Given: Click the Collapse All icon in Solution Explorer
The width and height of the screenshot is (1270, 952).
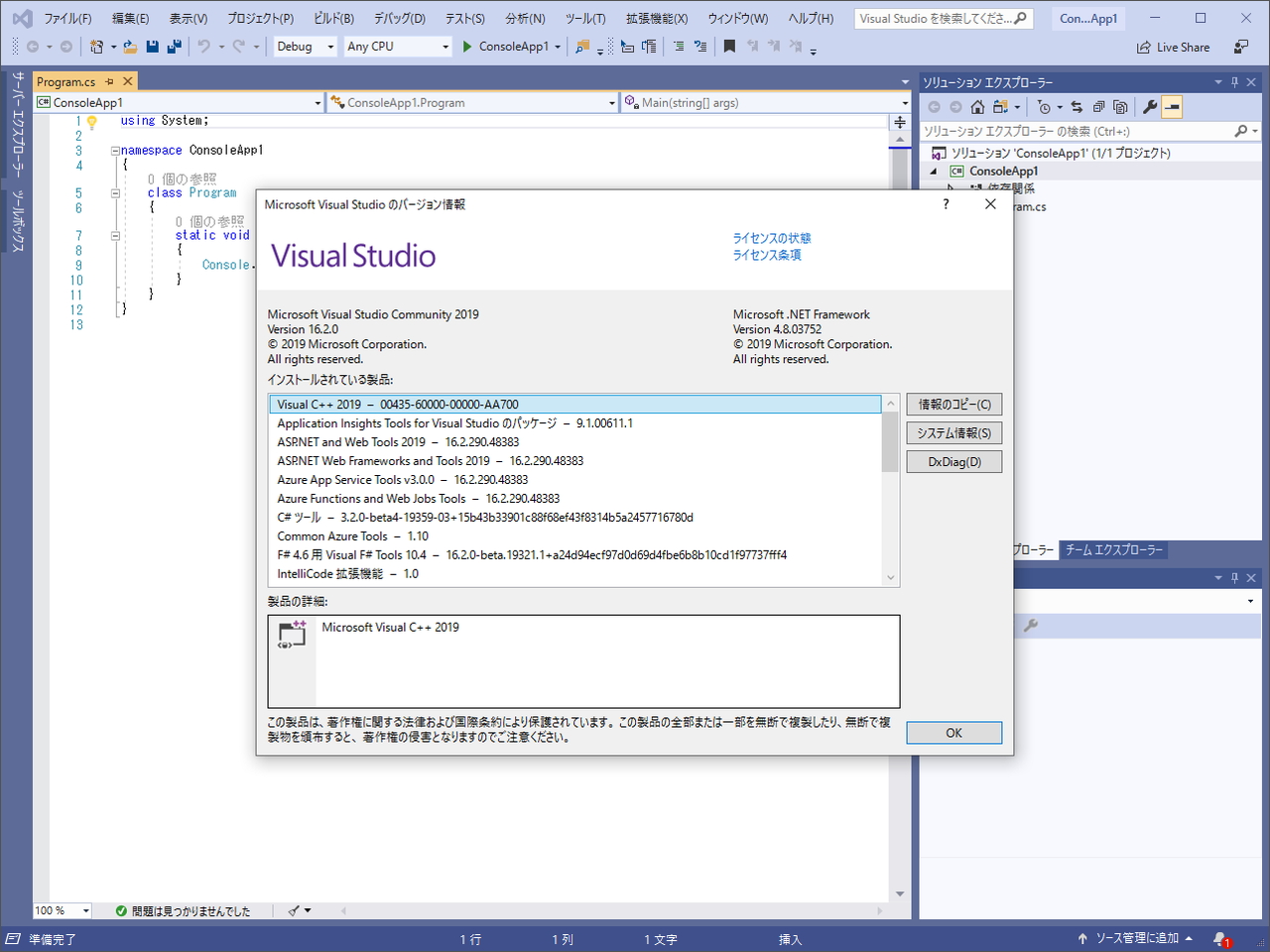Looking at the screenshot, I should tap(1099, 106).
